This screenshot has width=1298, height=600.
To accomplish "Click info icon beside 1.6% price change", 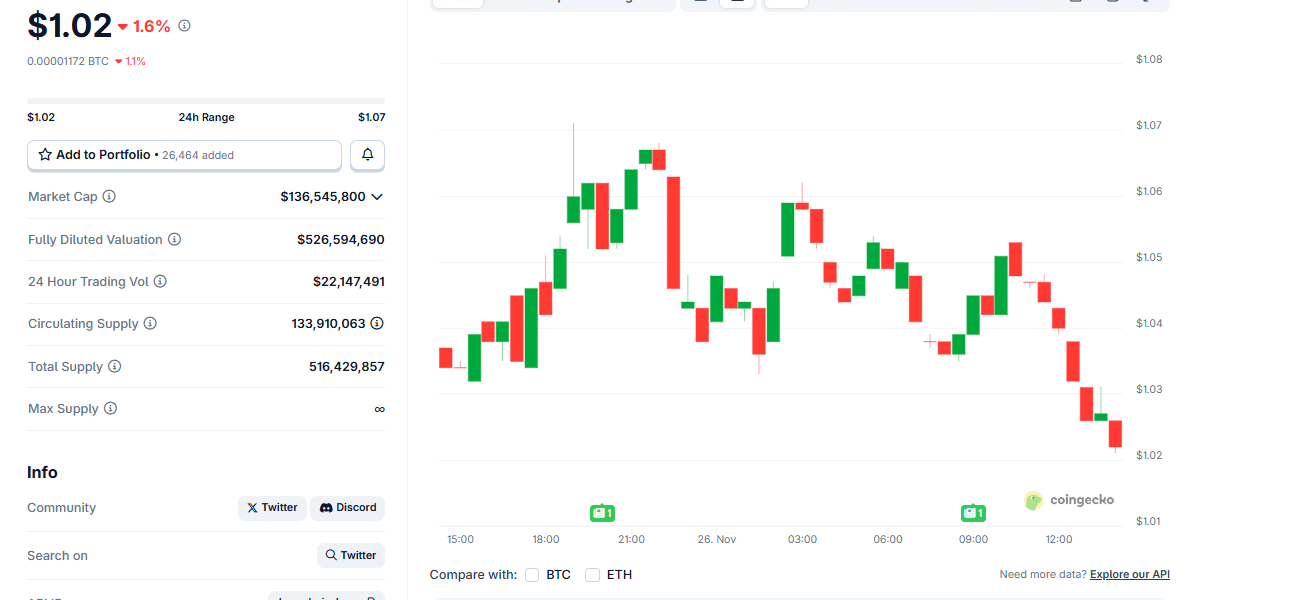I will (x=184, y=26).
